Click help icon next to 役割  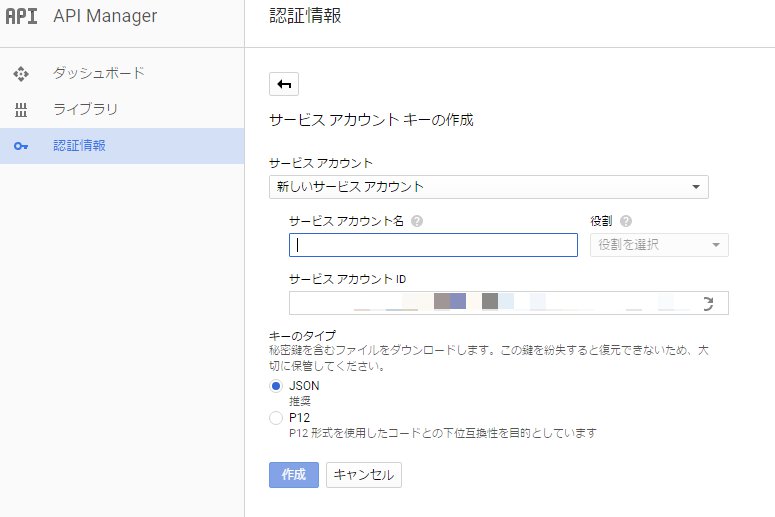626,221
